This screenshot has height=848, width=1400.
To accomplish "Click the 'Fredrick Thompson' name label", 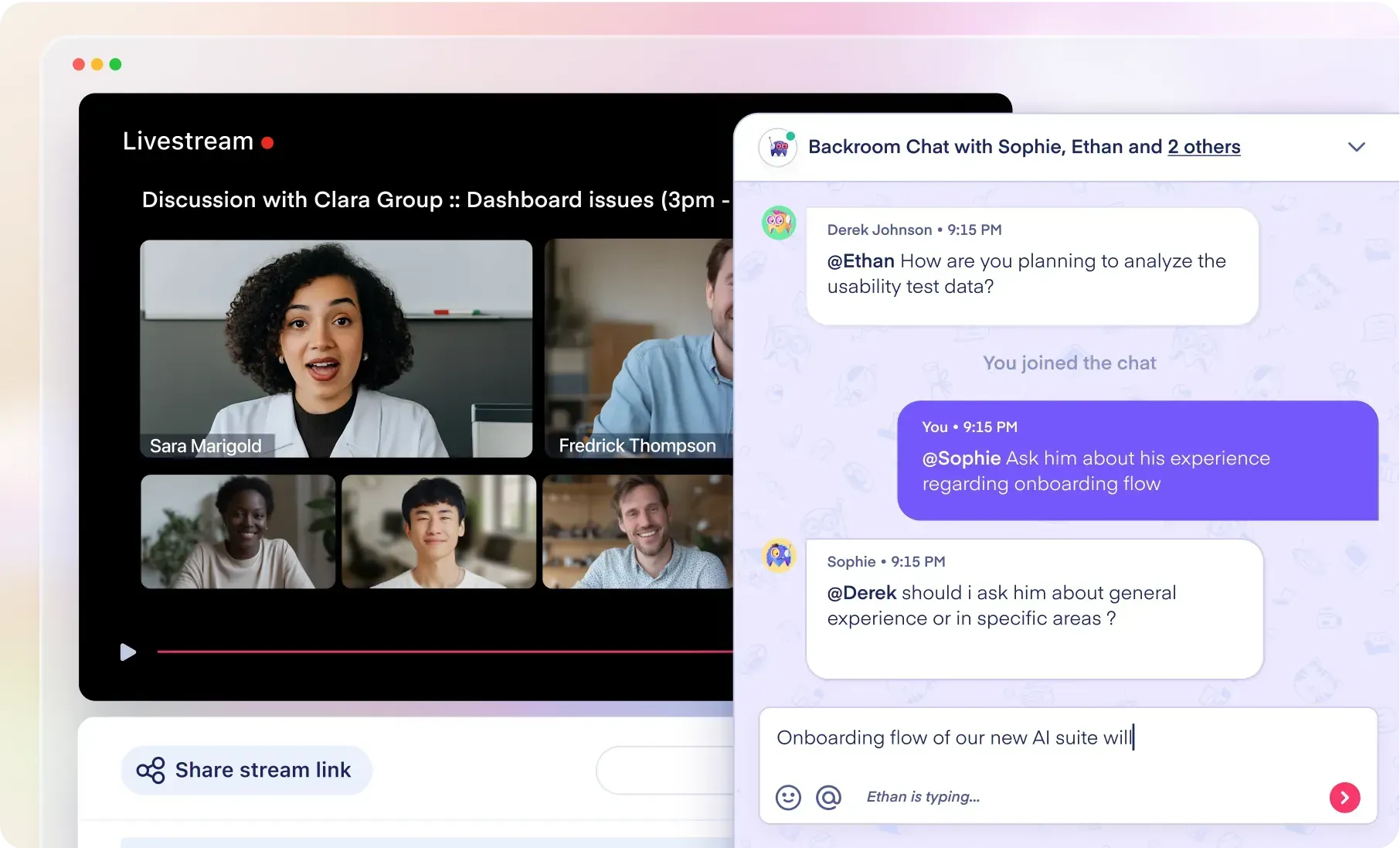I will [x=637, y=445].
